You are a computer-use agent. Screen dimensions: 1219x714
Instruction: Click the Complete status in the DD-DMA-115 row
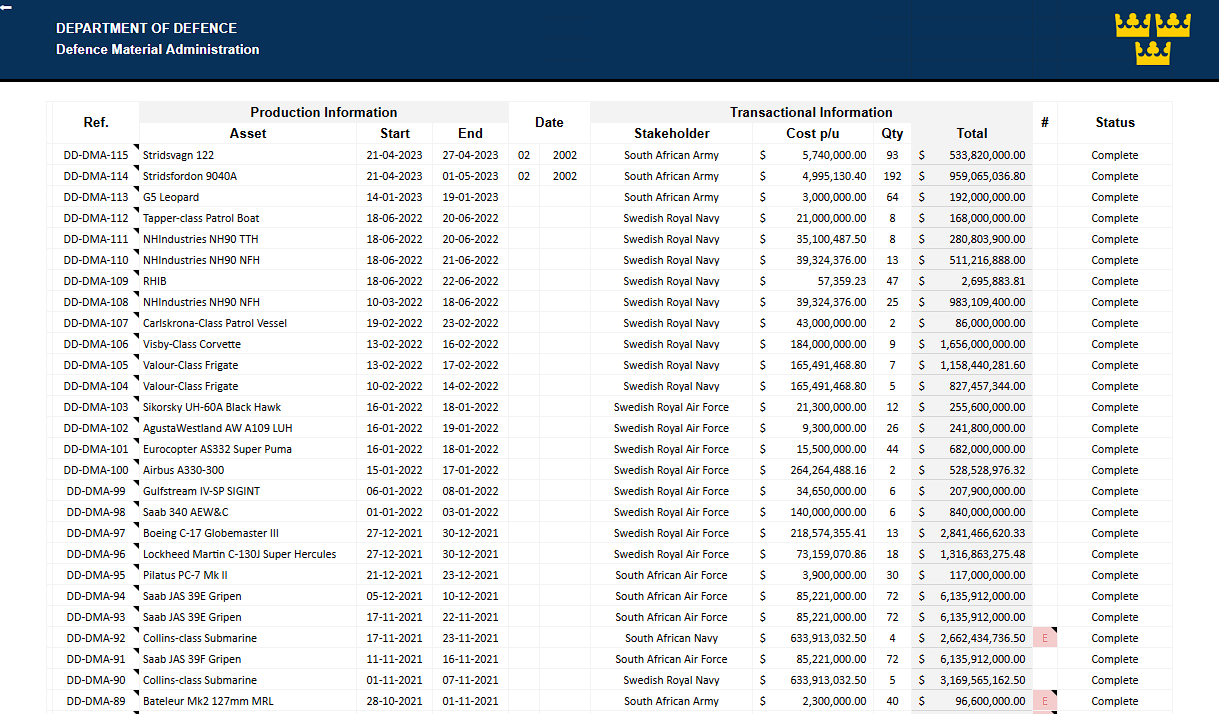1115,155
